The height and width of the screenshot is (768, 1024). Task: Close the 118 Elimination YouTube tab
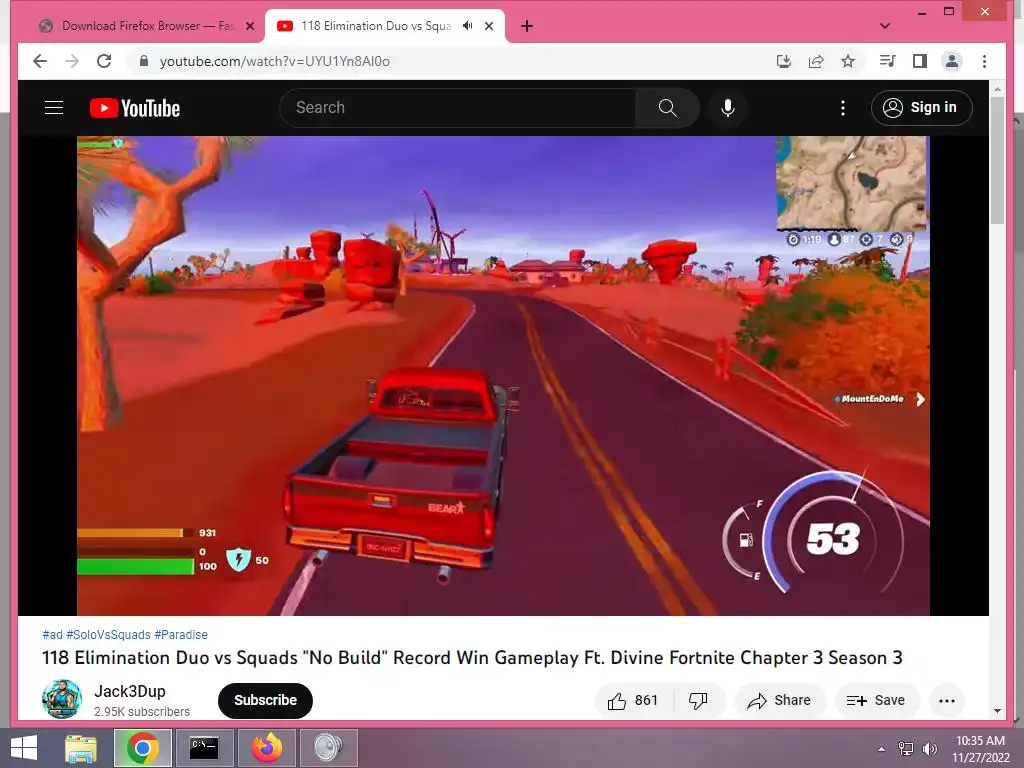pyautogui.click(x=489, y=26)
